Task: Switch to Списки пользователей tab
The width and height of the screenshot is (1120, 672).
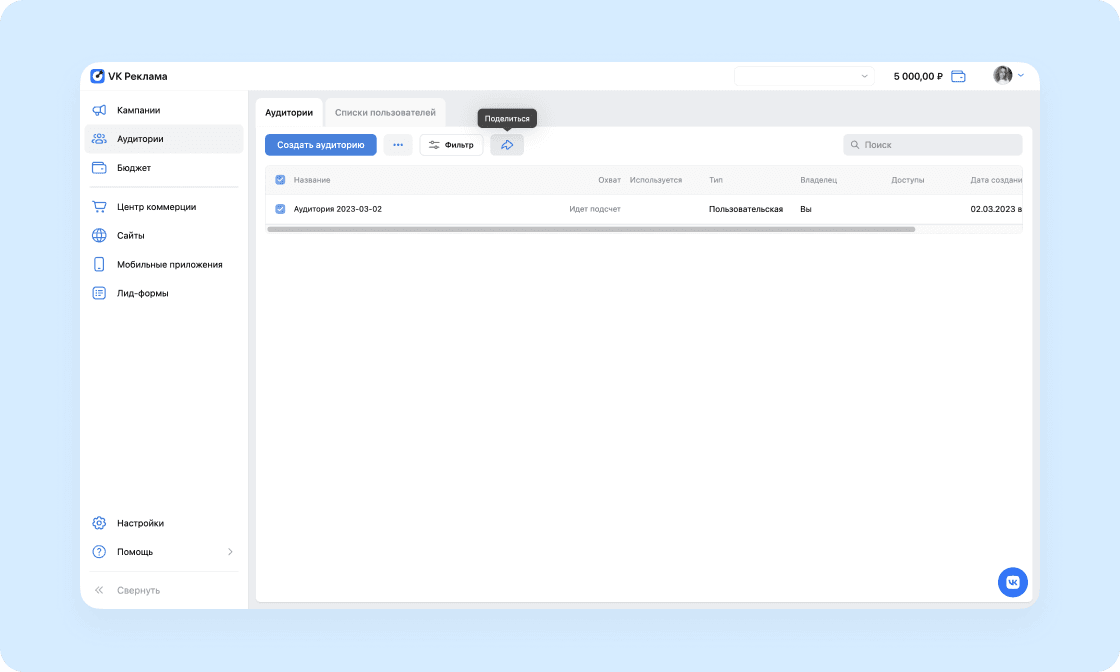Action: (385, 113)
